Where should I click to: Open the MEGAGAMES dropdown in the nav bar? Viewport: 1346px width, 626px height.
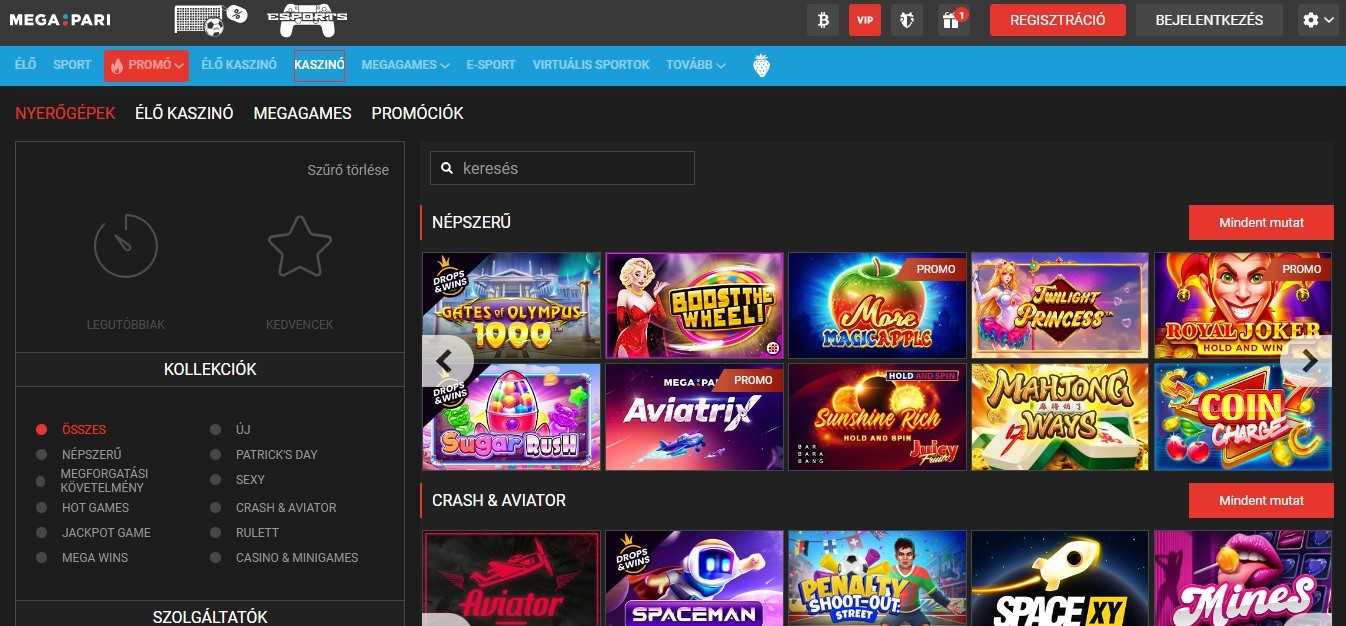tap(404, 64)
